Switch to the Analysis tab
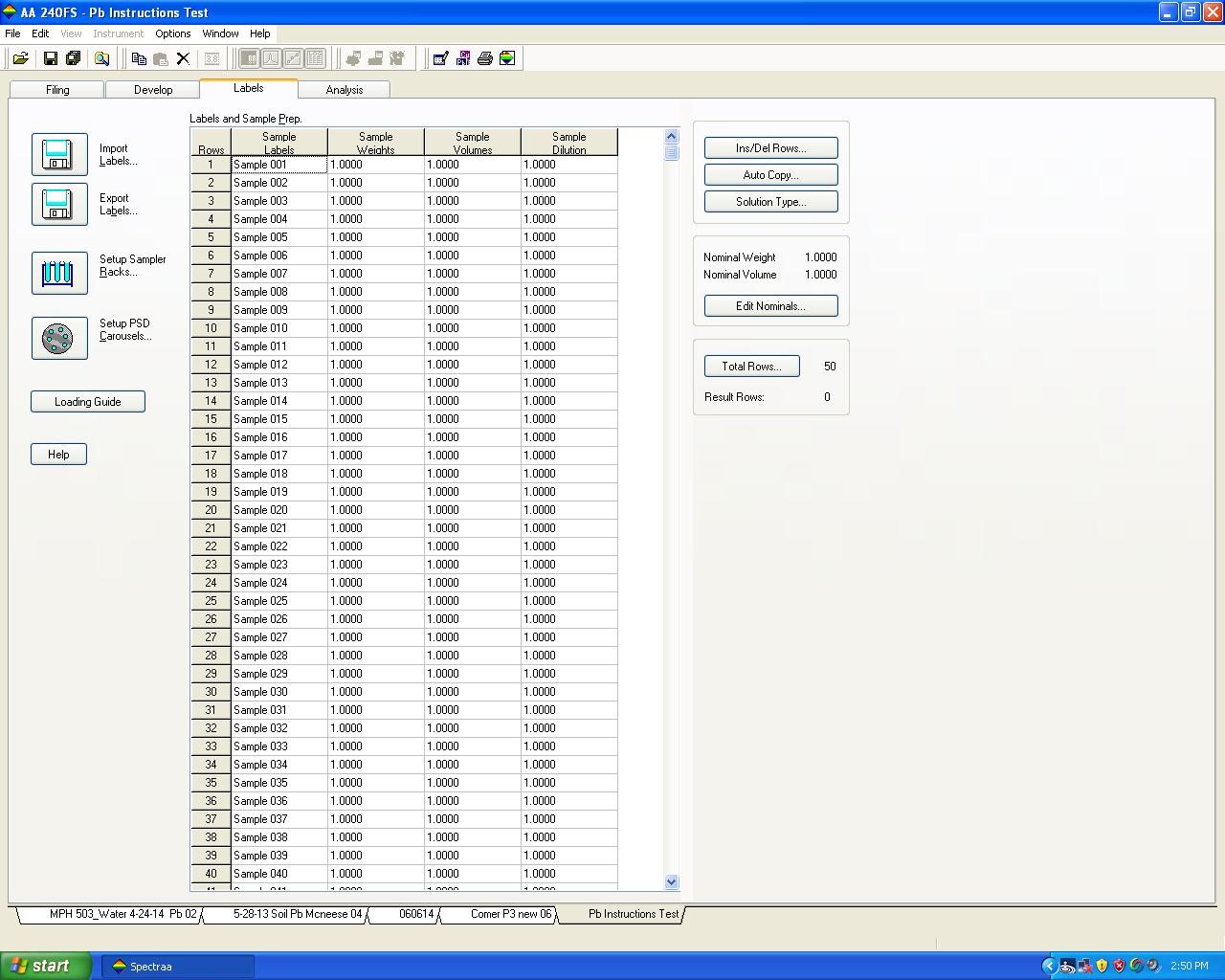 tap(344, 90)
